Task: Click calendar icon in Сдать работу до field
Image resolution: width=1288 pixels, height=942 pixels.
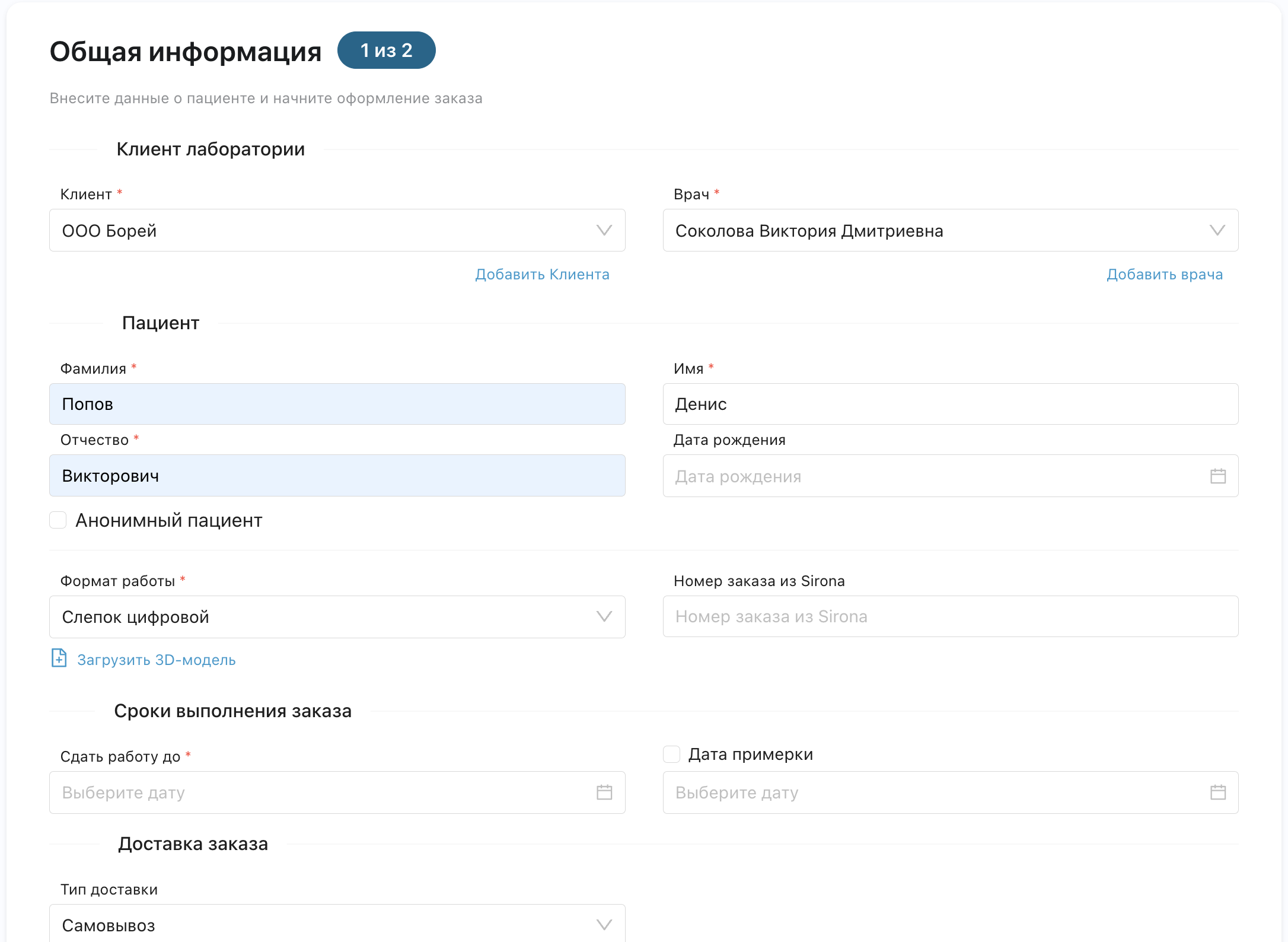Action: (604, 792)
